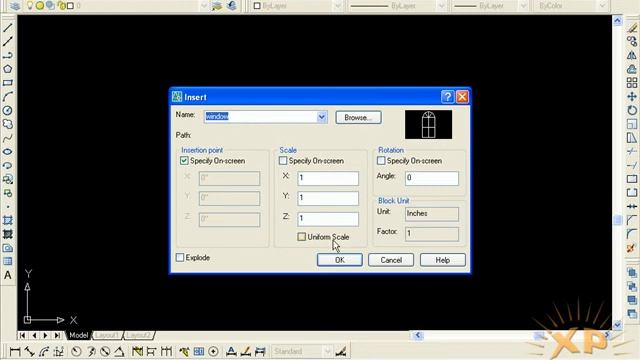Switch to the Layout2 tab
640x360 pixels.
point(138,335)
